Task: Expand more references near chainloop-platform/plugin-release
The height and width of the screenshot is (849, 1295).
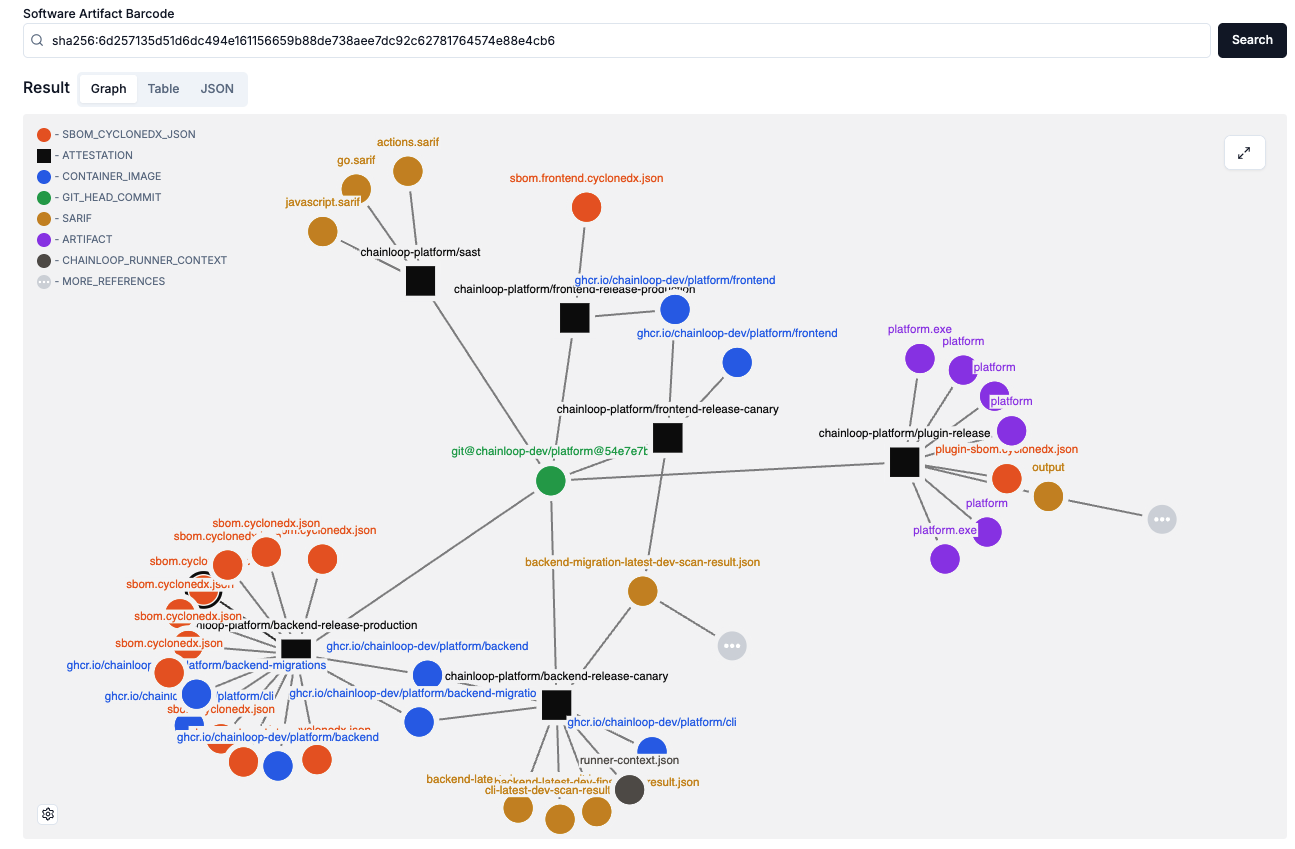Action: (x=1162, y=519)
